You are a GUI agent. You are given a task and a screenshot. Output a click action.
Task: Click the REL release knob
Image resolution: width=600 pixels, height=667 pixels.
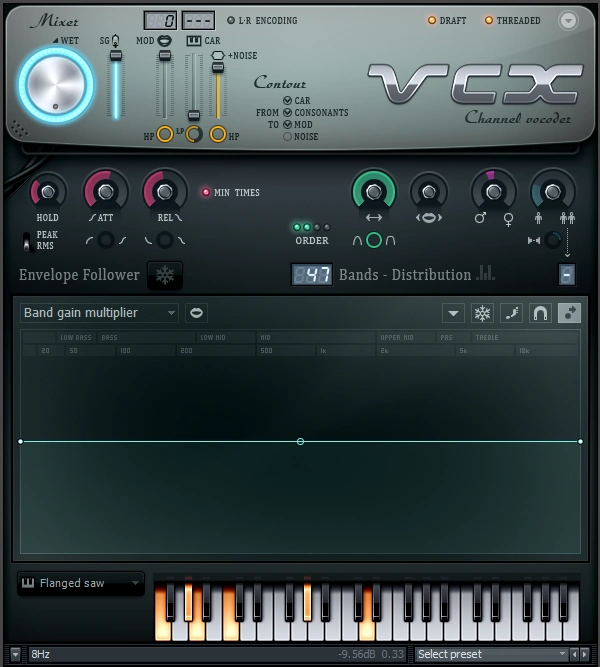[x=165, y=192]
